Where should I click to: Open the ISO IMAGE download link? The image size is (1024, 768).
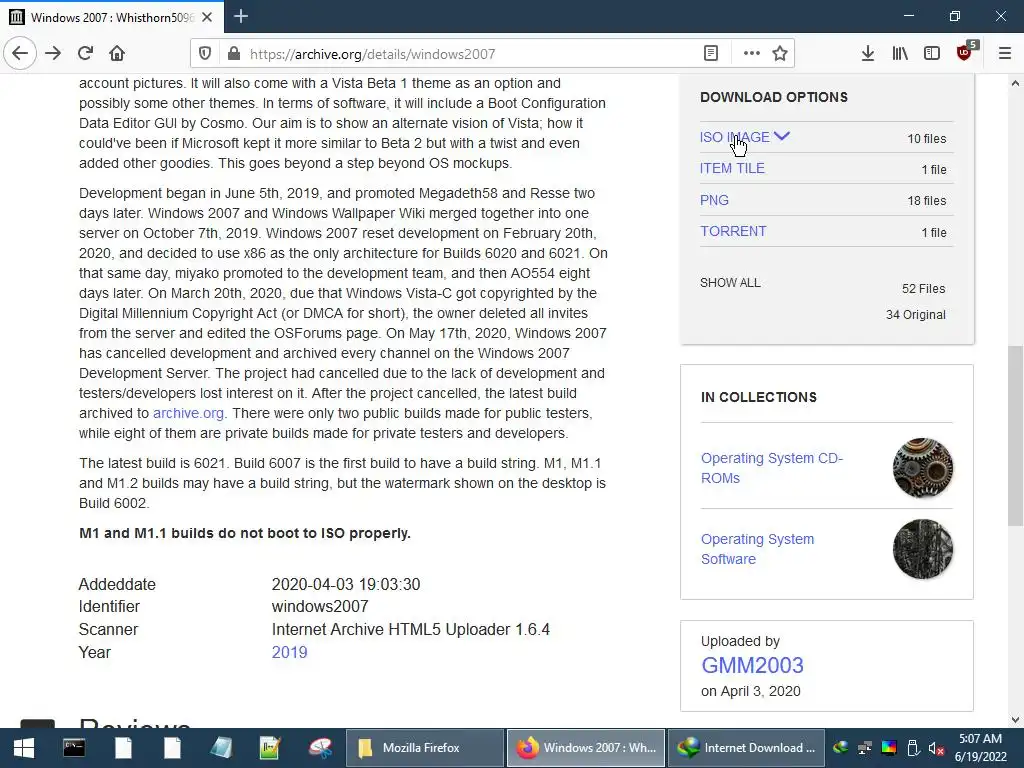(735, 137)
